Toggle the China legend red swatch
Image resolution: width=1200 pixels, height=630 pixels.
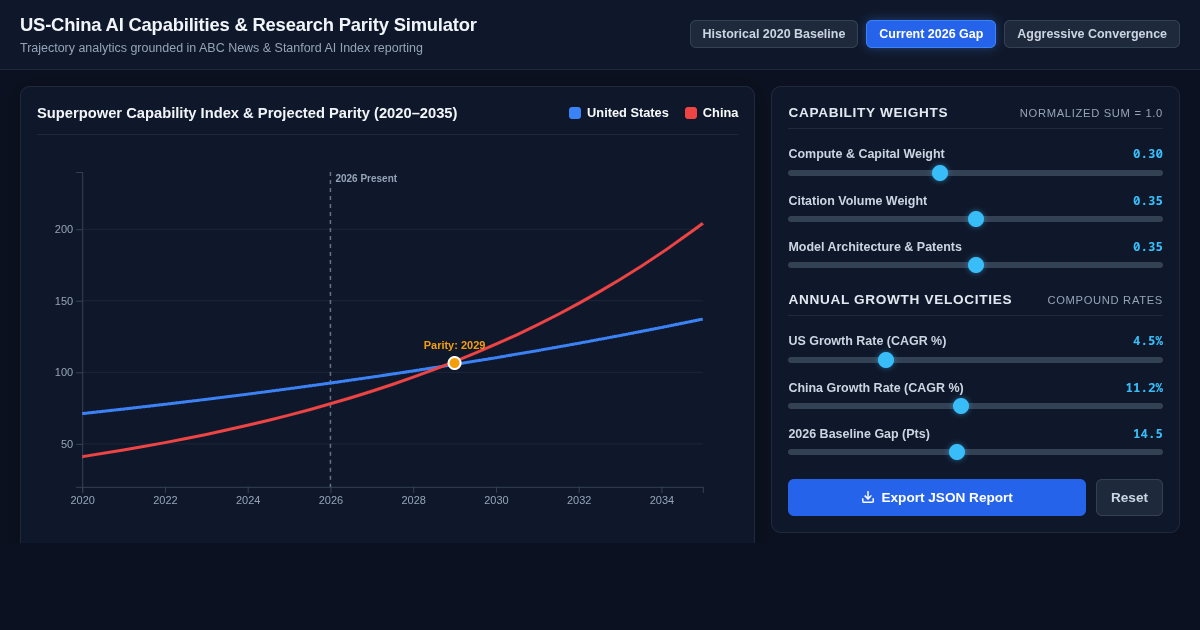point(691,113)
